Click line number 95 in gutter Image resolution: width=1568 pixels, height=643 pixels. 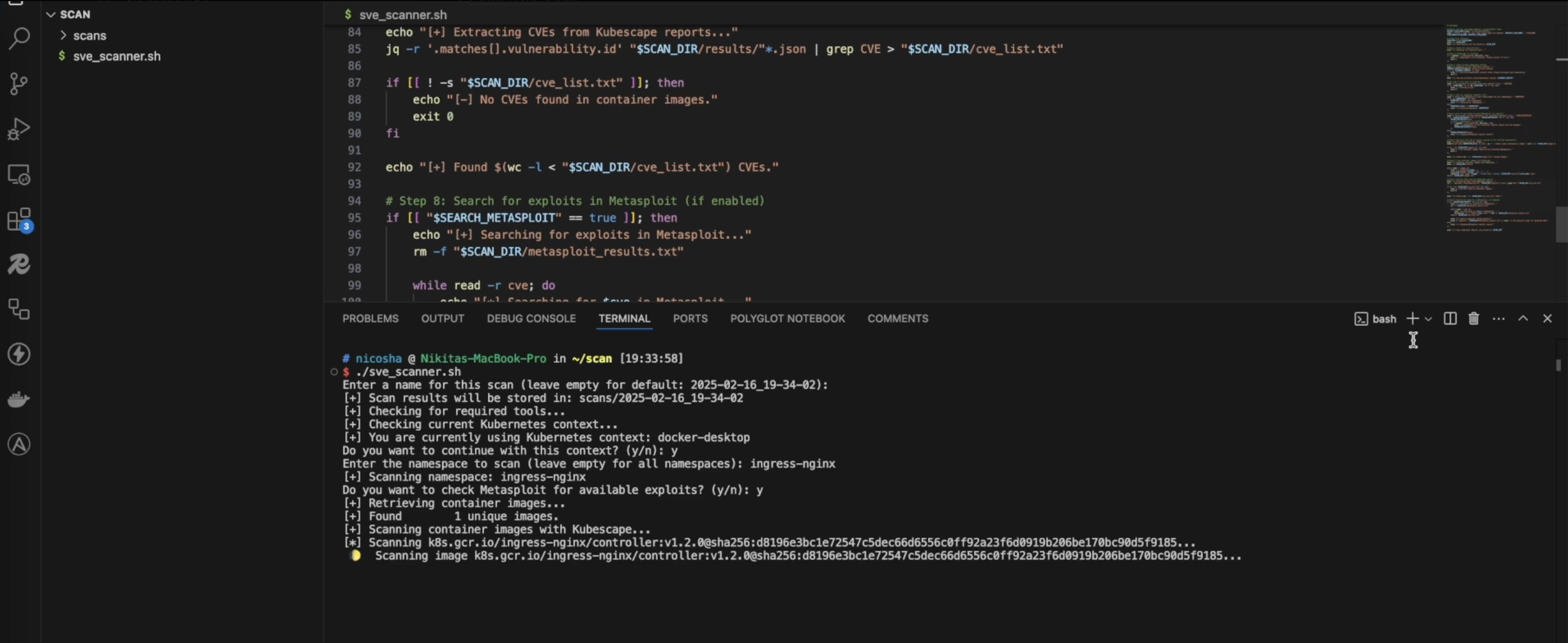point(354,218)
